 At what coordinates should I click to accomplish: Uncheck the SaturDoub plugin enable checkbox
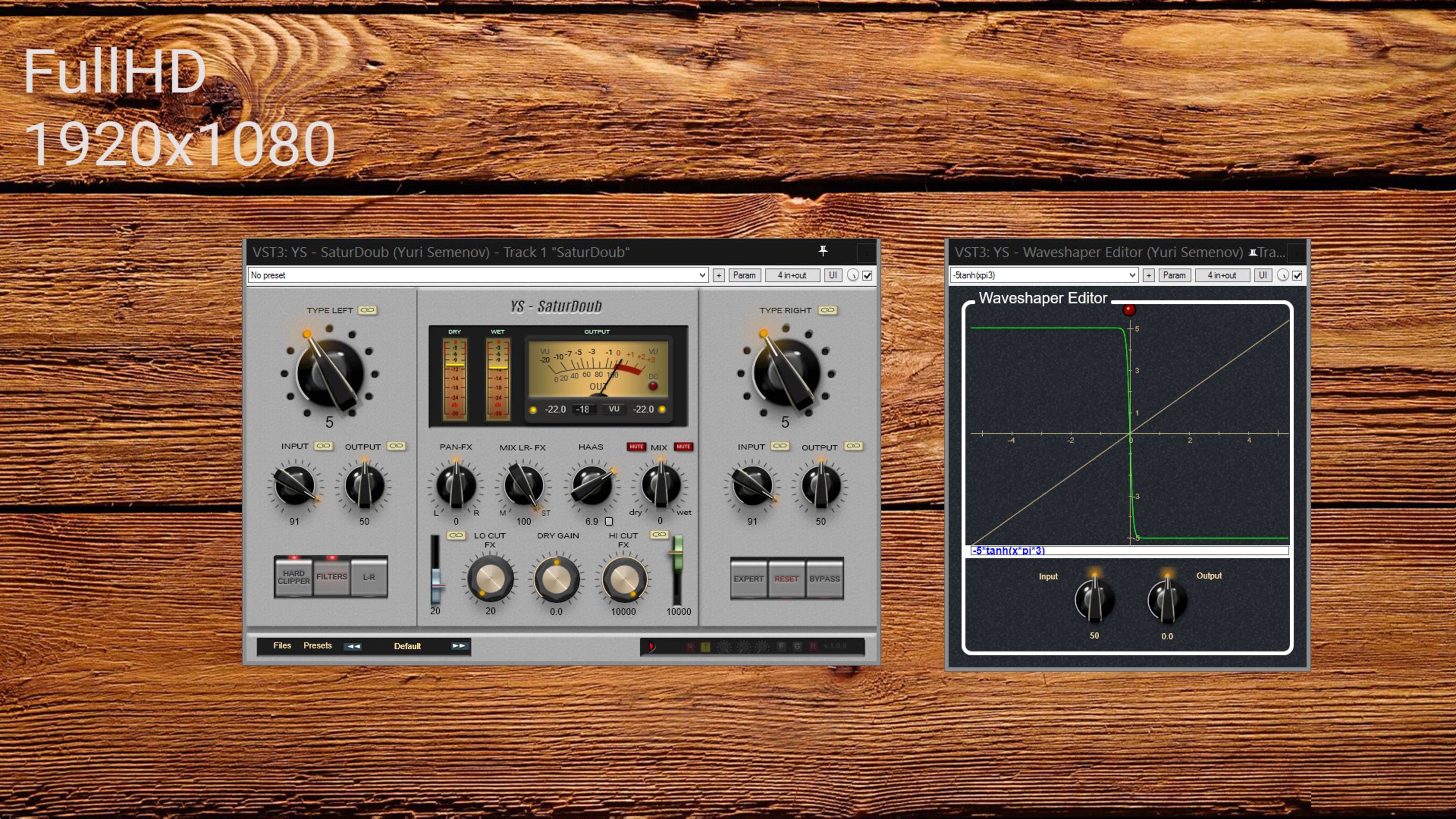(x=867, y=275)
